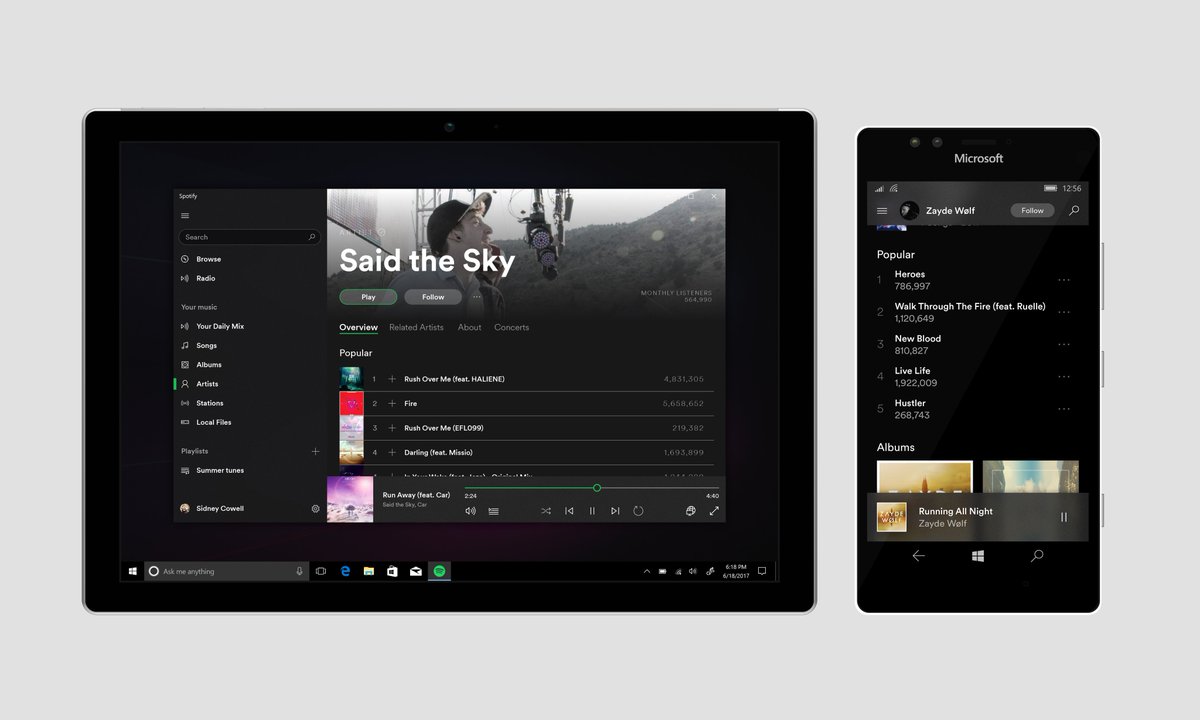Add a new playlist with the plus icon
The image size is (1200, 720).
[x=316, y=451]
